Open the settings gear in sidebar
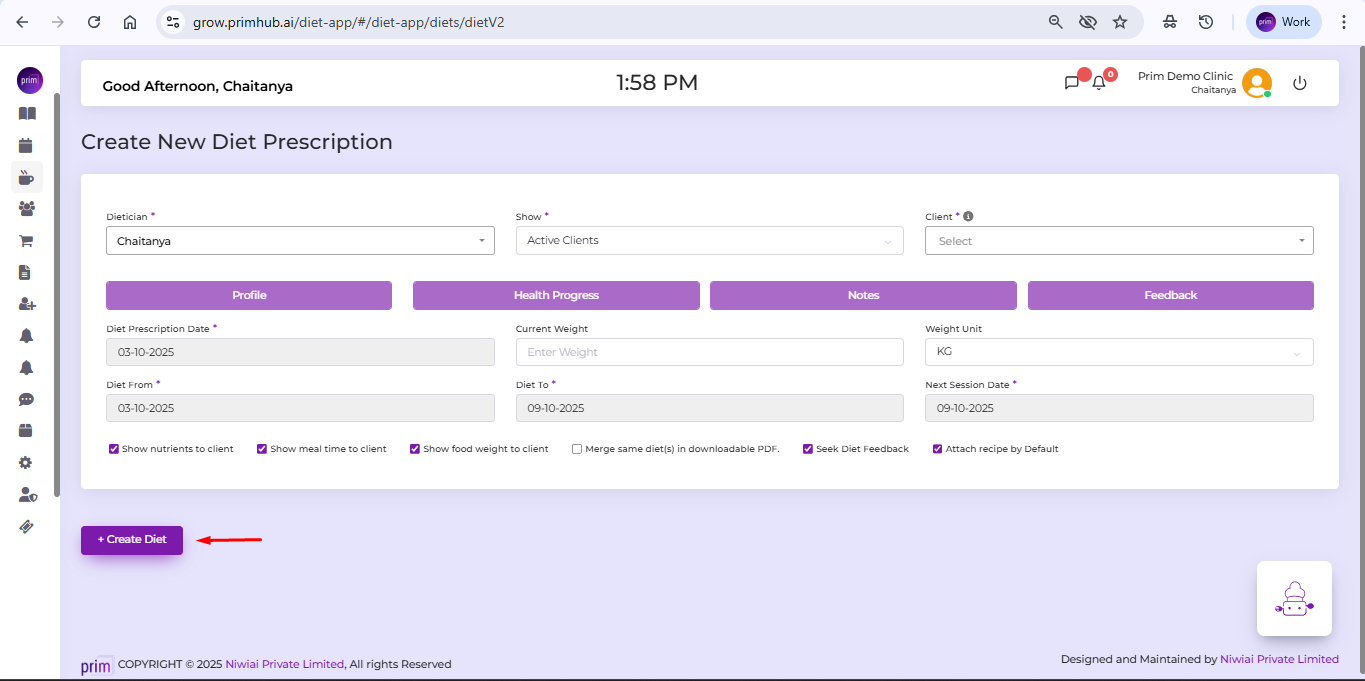The width and height of the screenshot is (1365, 681). (x=26, y=463)
